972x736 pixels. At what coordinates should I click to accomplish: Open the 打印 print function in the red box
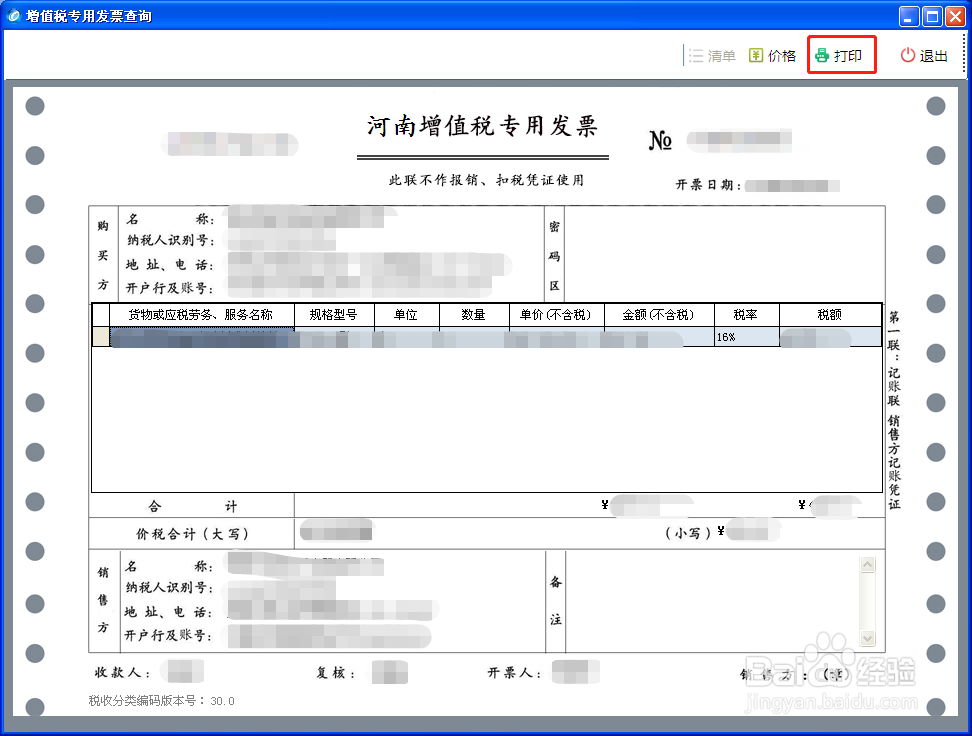[x=841, y=56]
